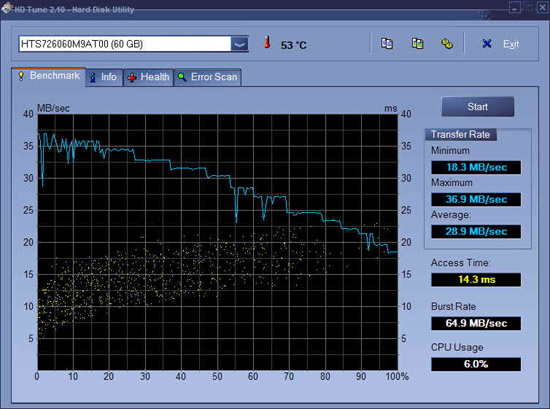This screenshot has height=409, width=550.
Task: Switch to the Info tab
Action: pos(104,77)
